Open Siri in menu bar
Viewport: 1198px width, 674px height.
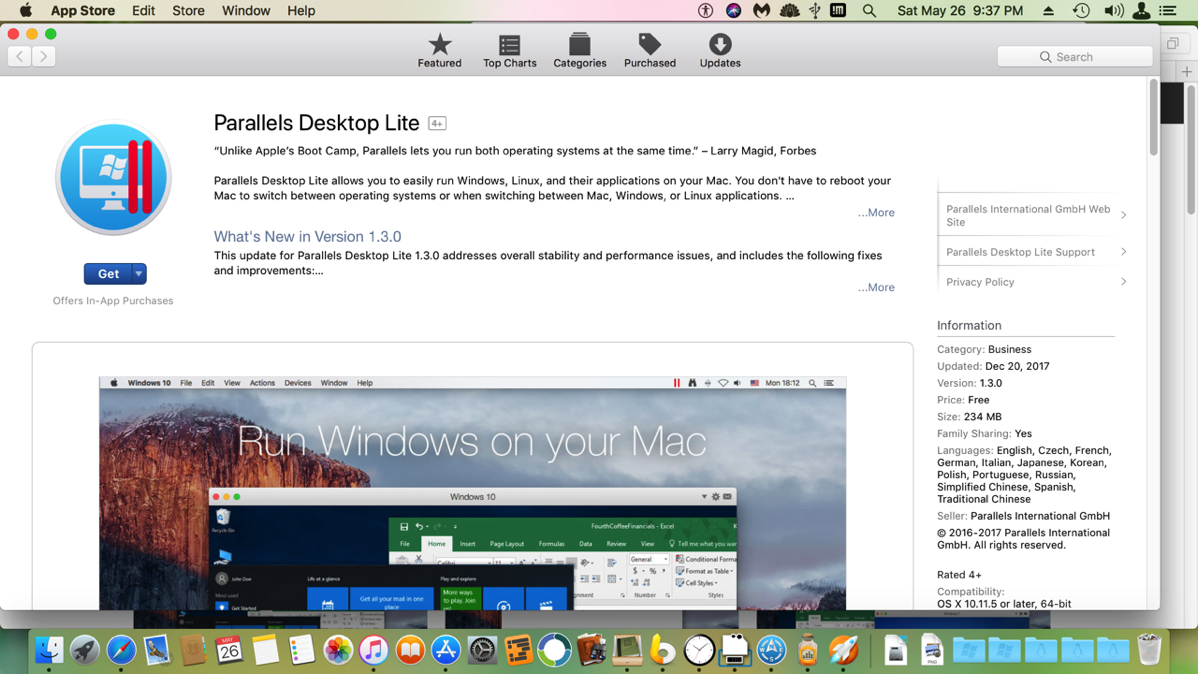pyautogui.click(x=733, y=11)
